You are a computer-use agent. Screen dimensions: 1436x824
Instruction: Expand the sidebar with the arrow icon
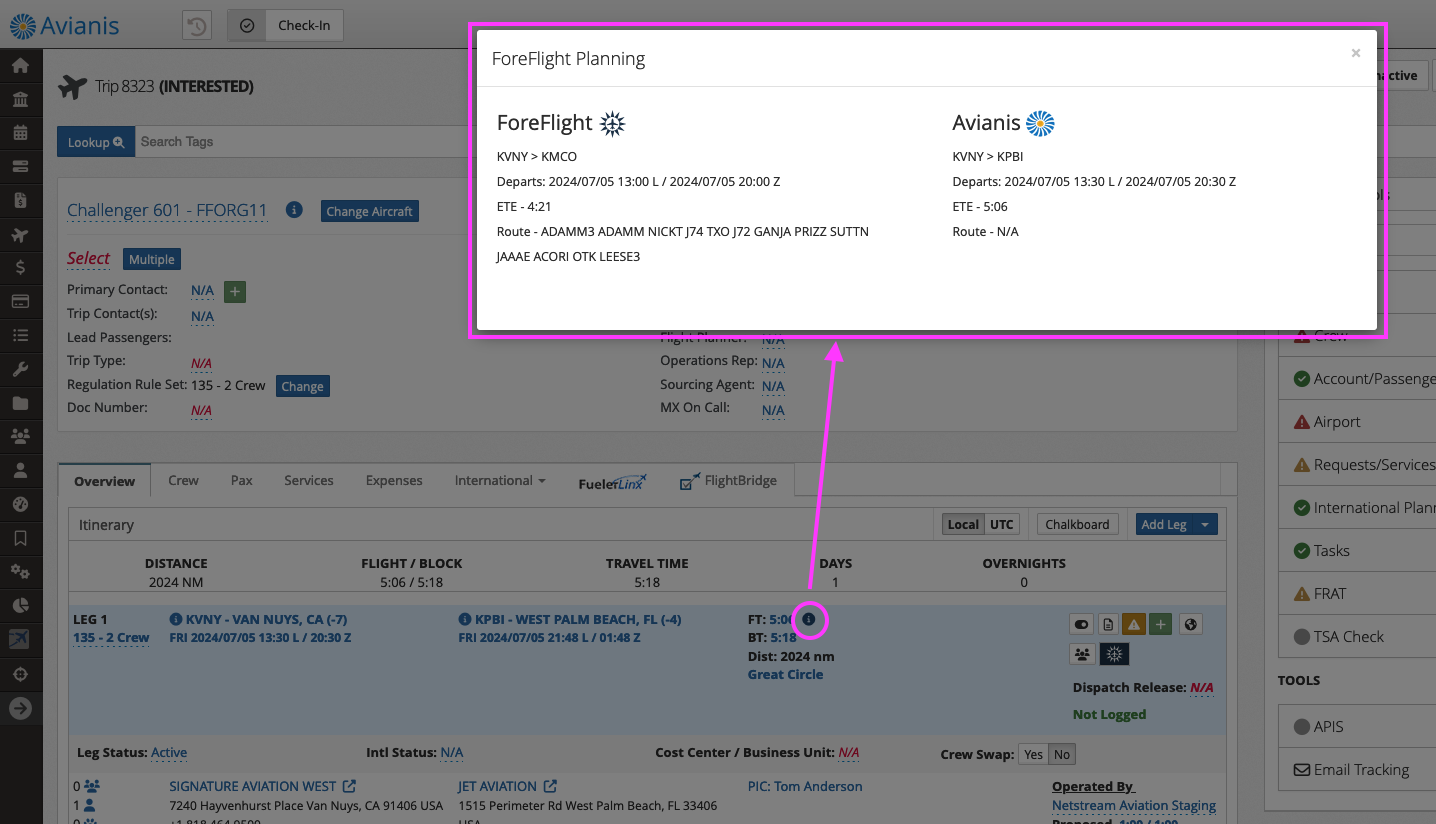[x=20, y=709]
